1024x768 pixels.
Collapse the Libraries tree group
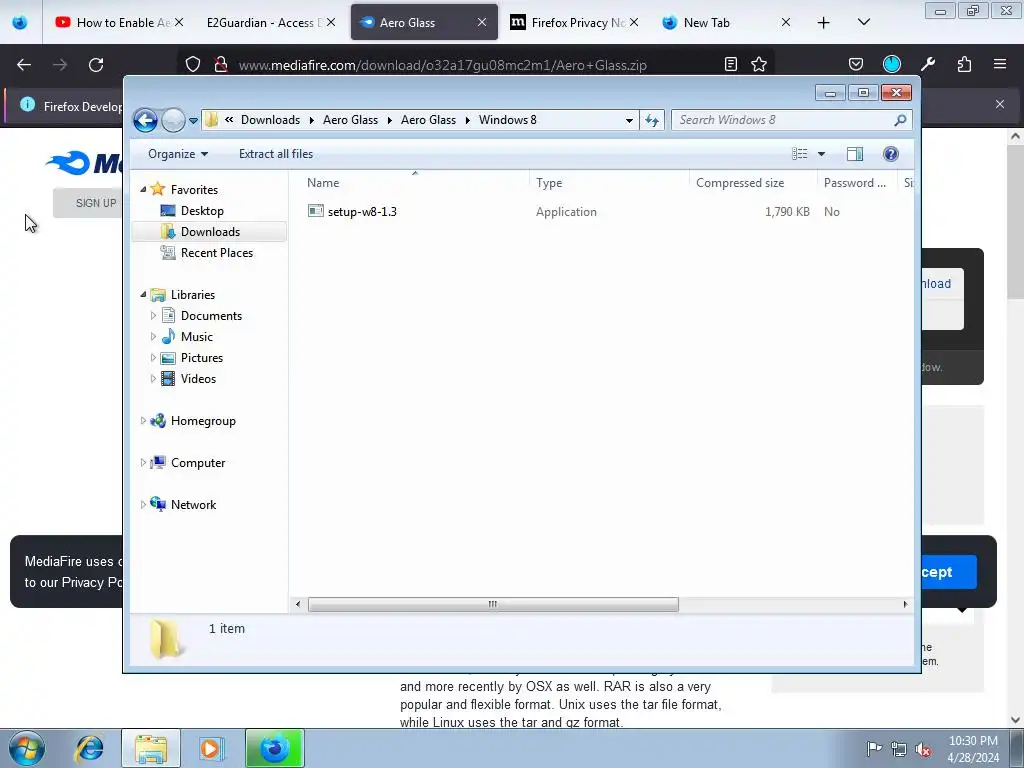click(143, 295)
